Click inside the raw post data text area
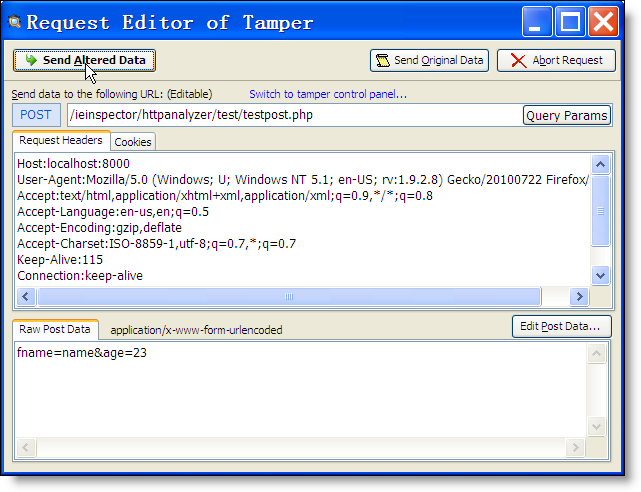The image size is (641, 492). pos(300,400)
